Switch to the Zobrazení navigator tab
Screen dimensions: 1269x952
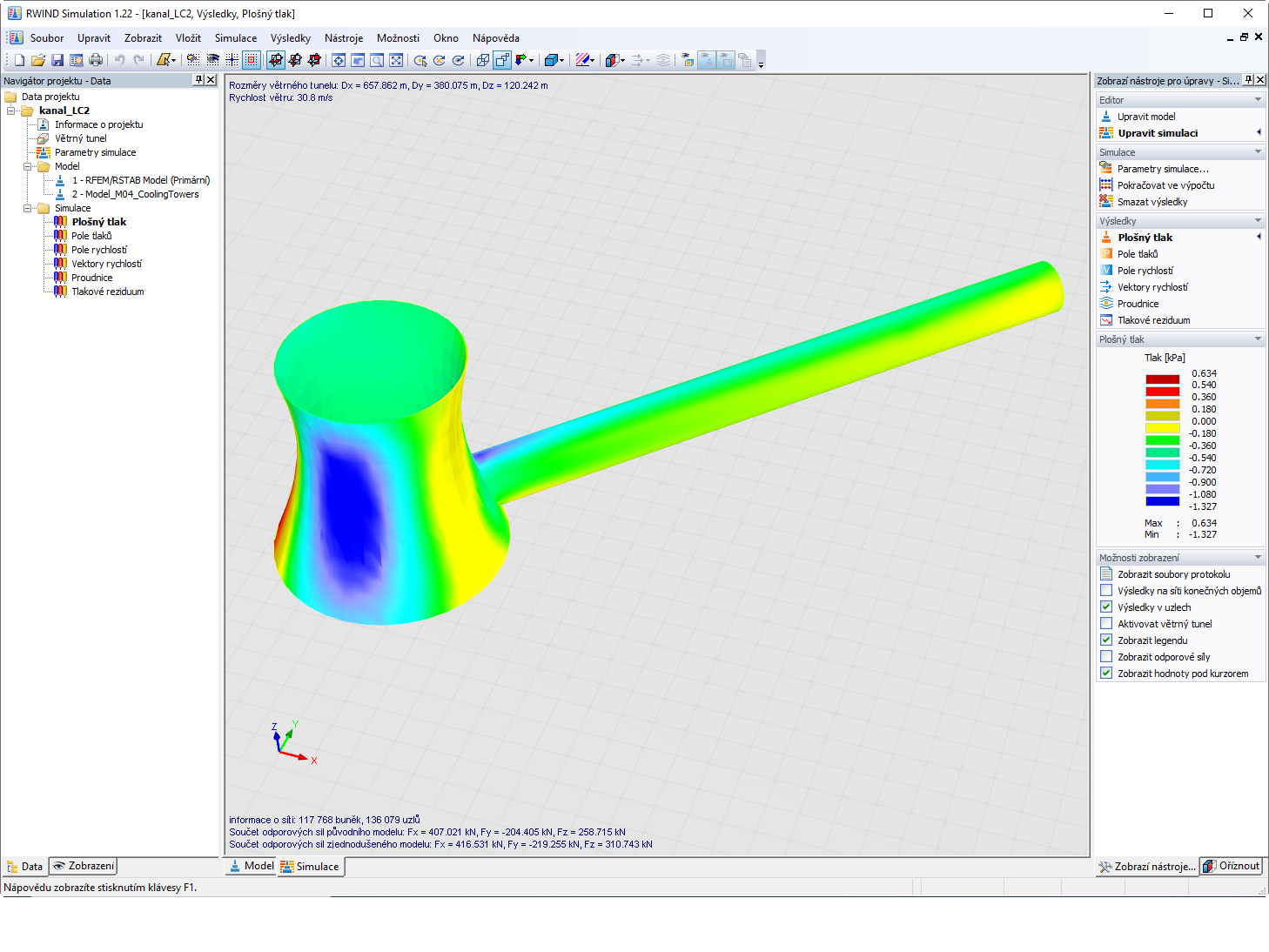tap(83, 867)
